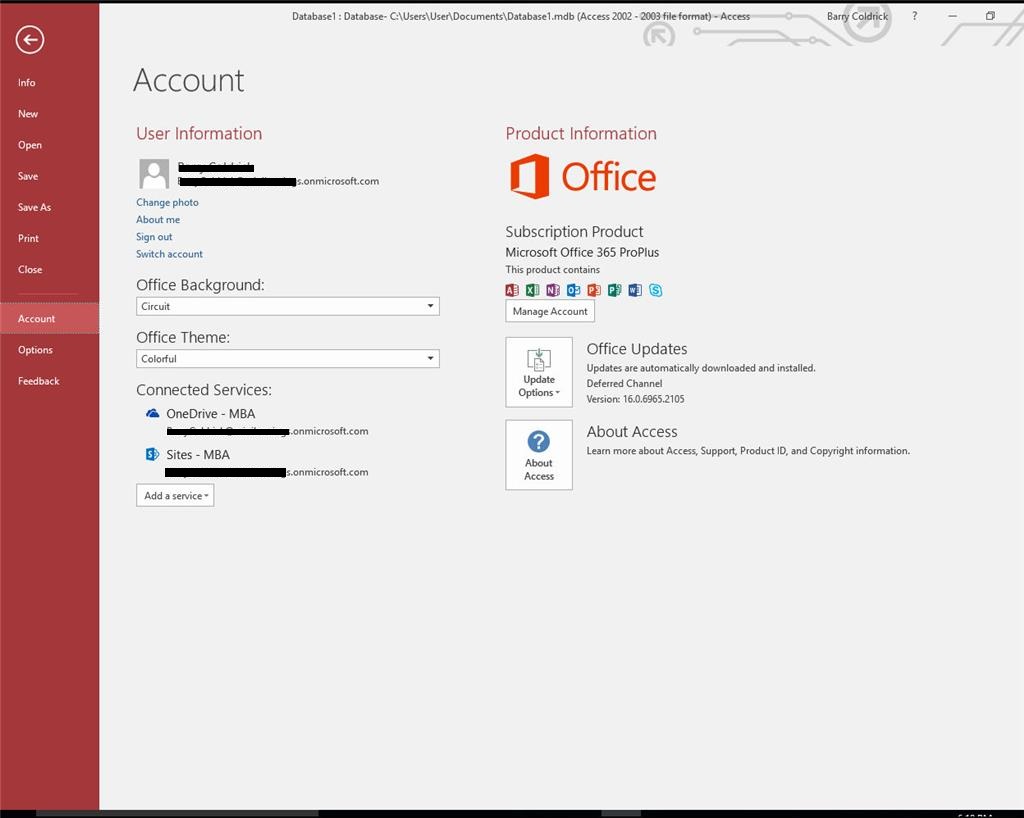The width and height of the screenshot is (1024, 818).
Task: Click the OneNote app icon
Action: click(553, 291)
